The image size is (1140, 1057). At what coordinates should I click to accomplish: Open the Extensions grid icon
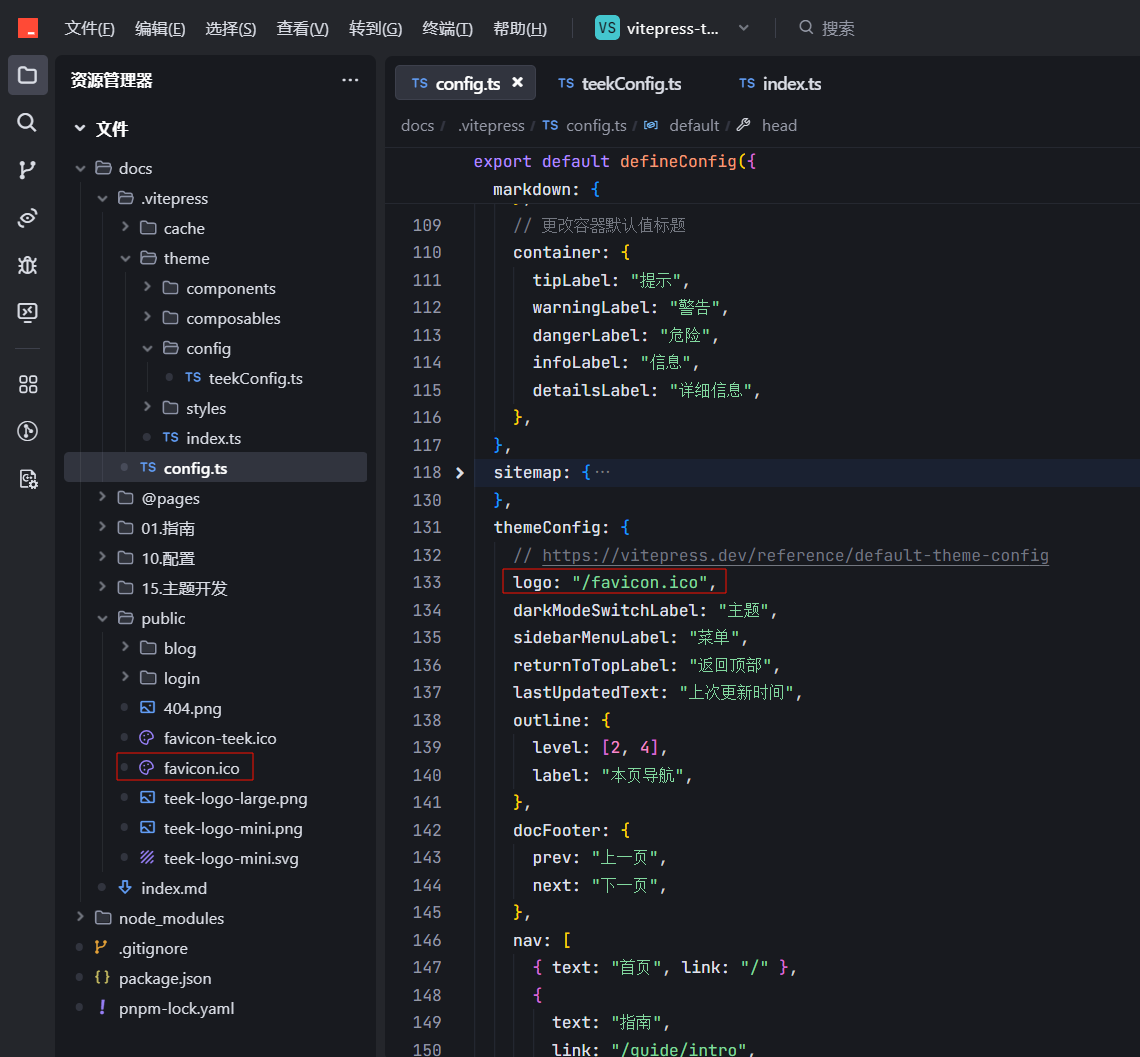click(28, 384)
